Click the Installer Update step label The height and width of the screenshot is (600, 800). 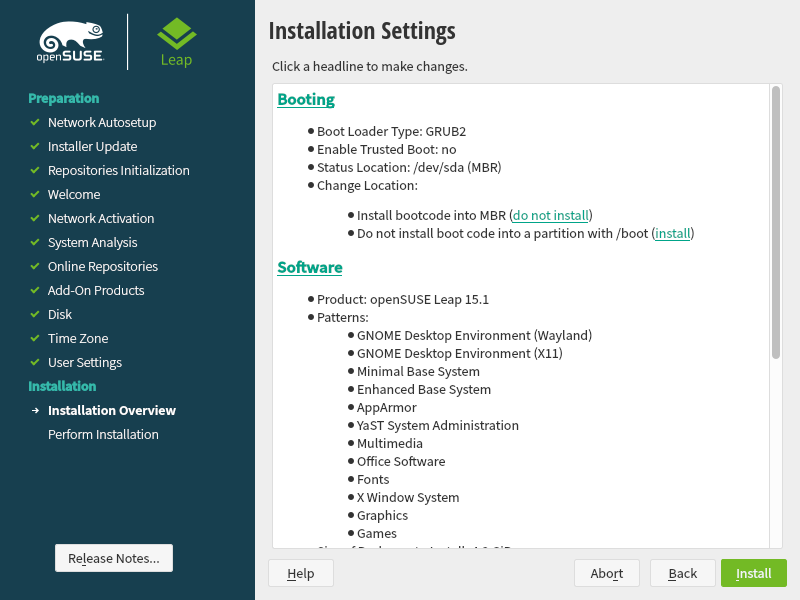point(92,146)
